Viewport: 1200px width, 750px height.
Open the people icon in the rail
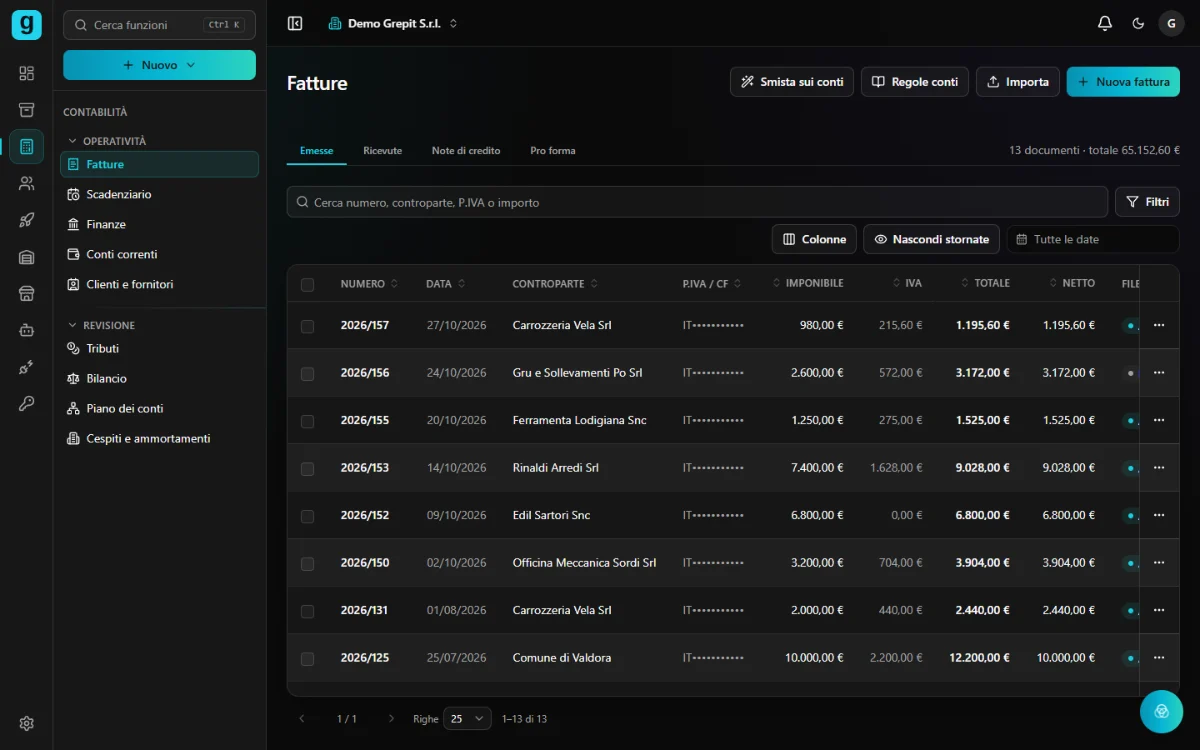pyautogui.click(x=26, y=183)
